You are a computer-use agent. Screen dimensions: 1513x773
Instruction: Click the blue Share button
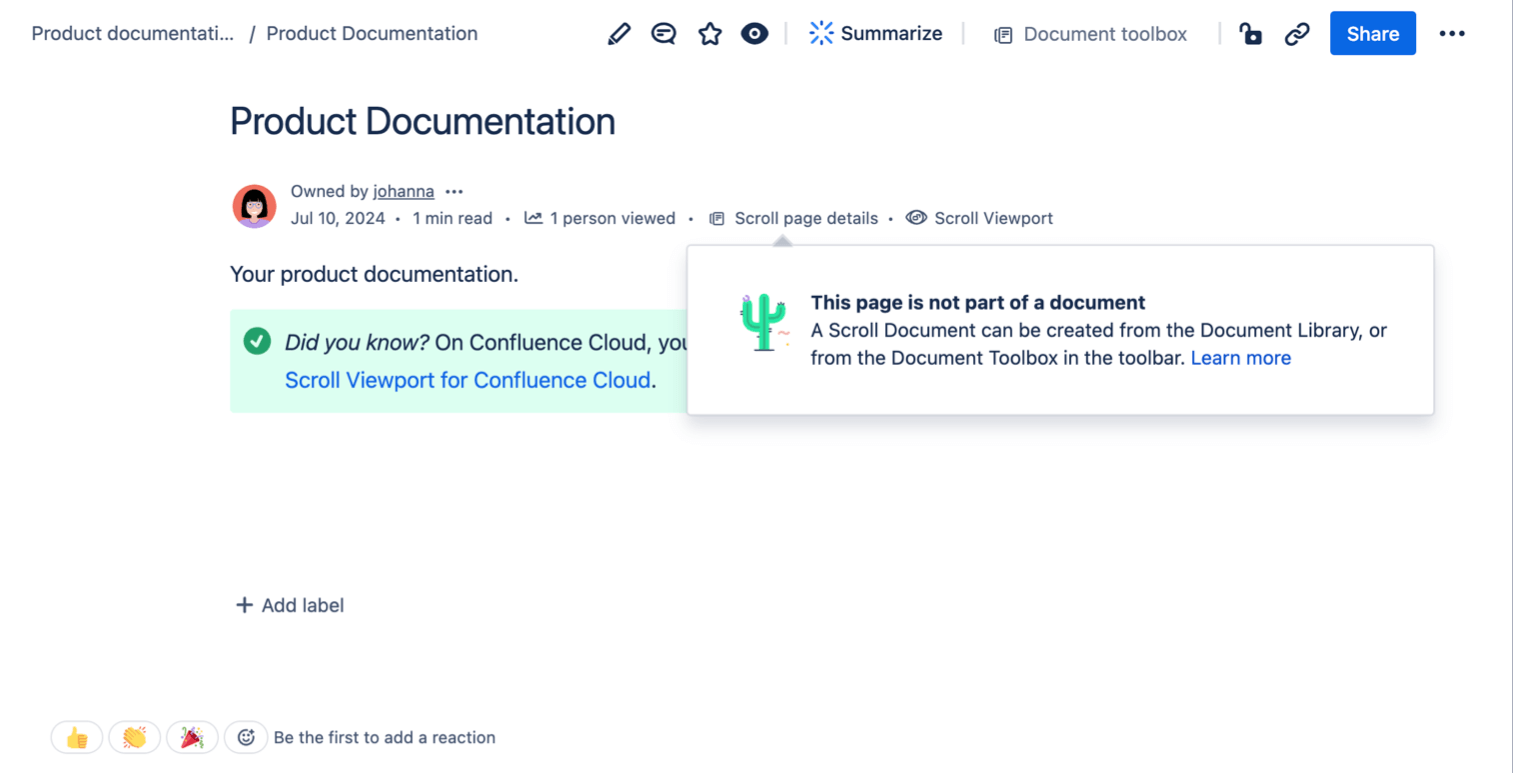(1372, 34)
